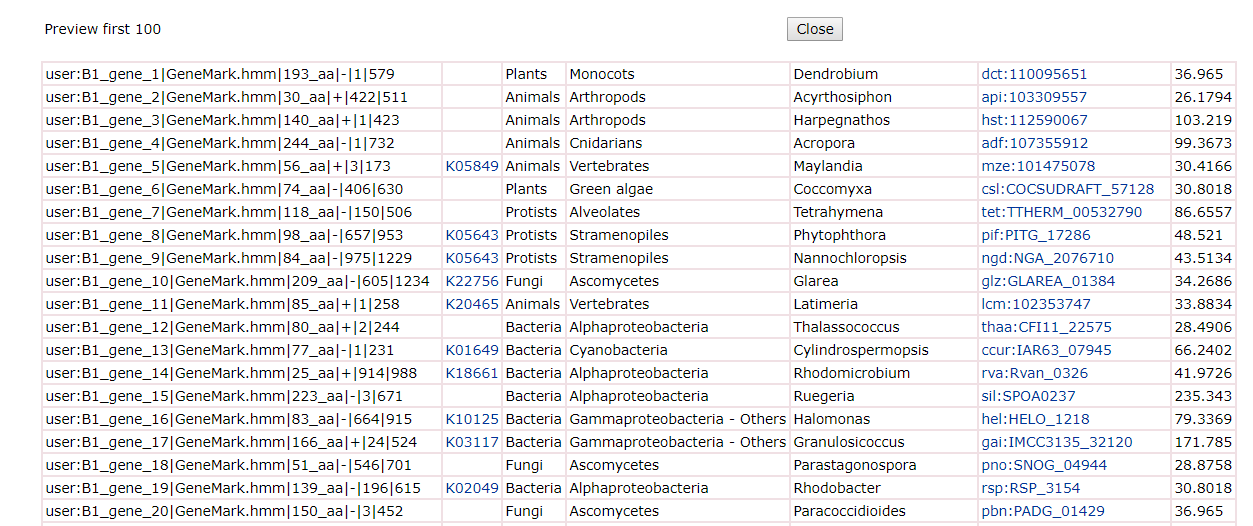Click the Close button
Screen dimensions: 1253x526
click(x=815, y=29)
